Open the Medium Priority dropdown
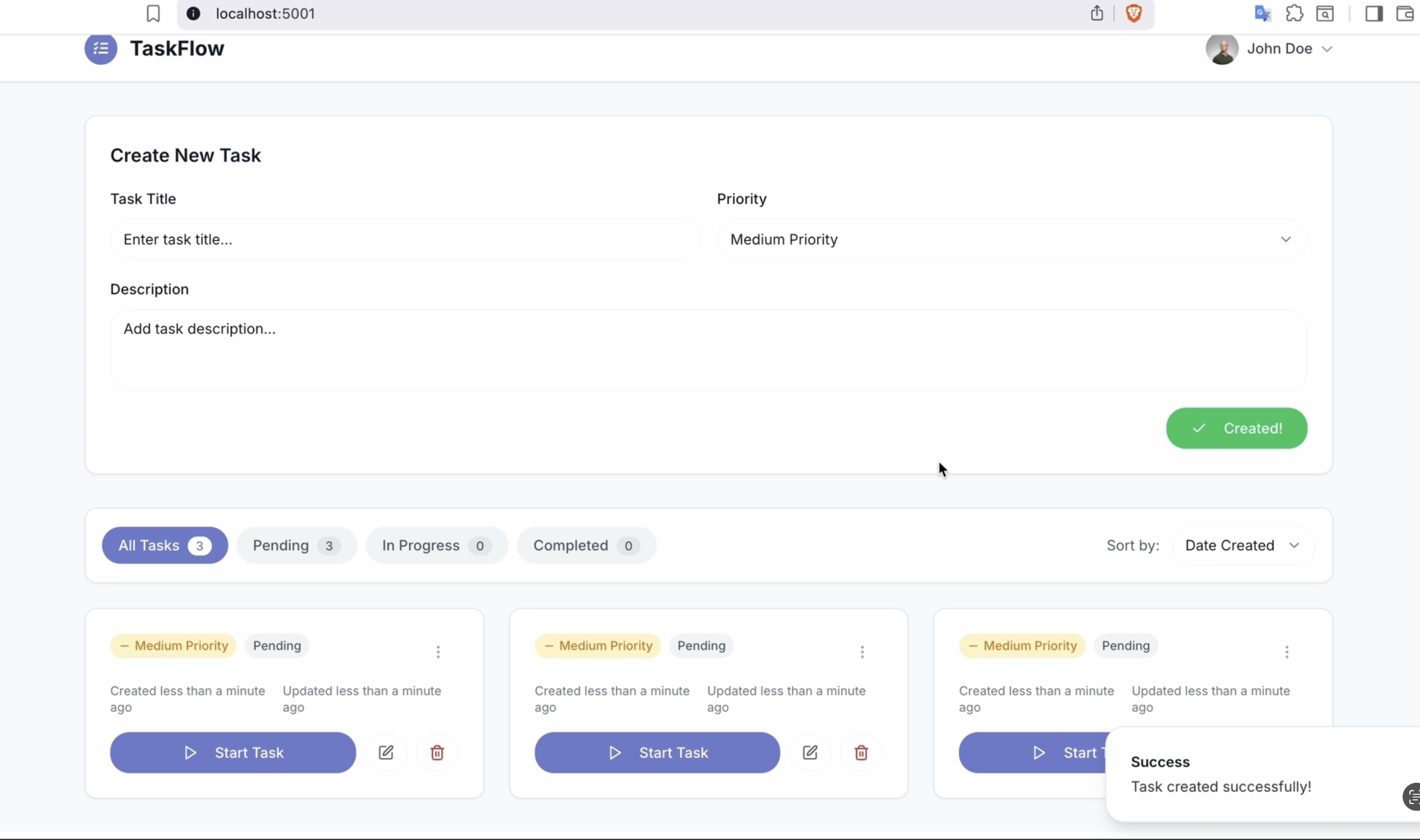This screenshot has width=1420, height=840. (x=1011, y=239)
